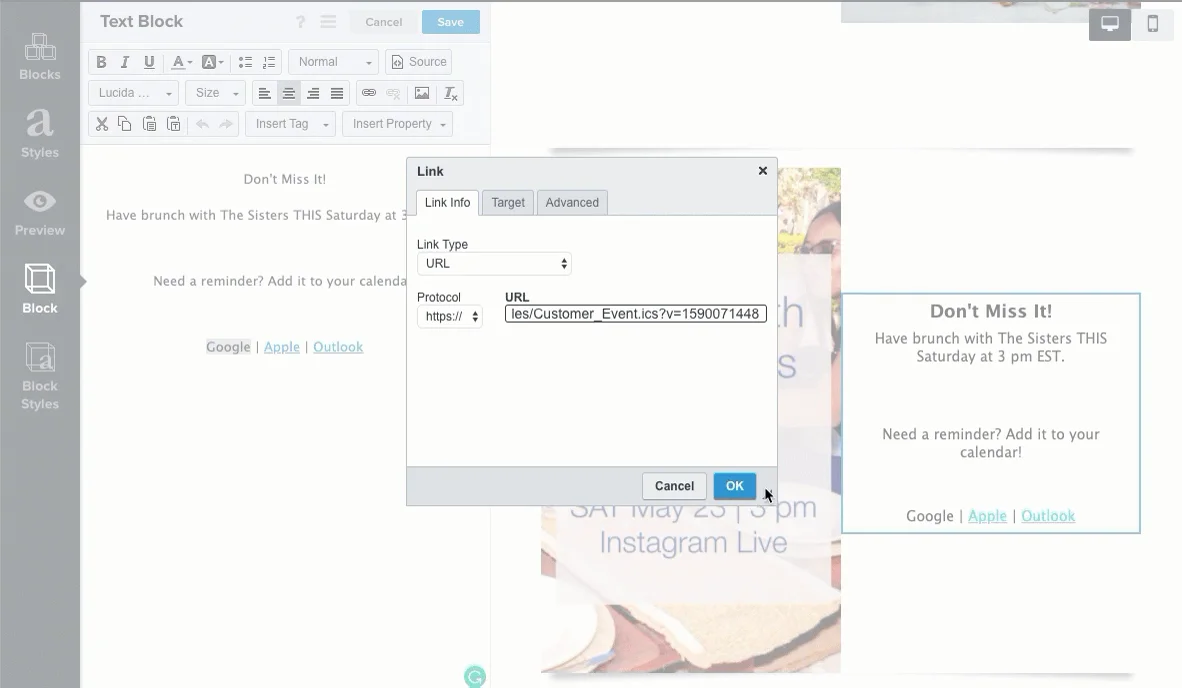Select the Block sidebar item
The width and height of the screenshot is (1182, 688).
click(x=40, y=289)
